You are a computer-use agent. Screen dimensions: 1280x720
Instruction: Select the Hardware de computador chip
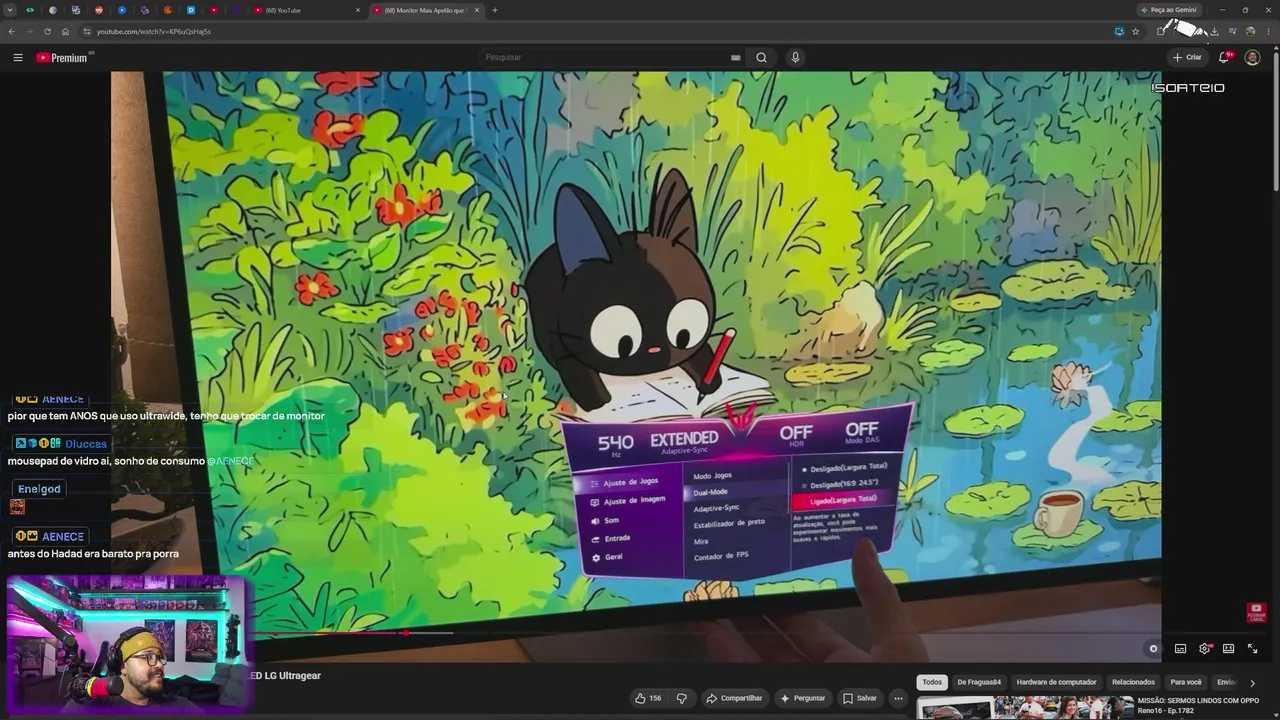point(1056,682)
